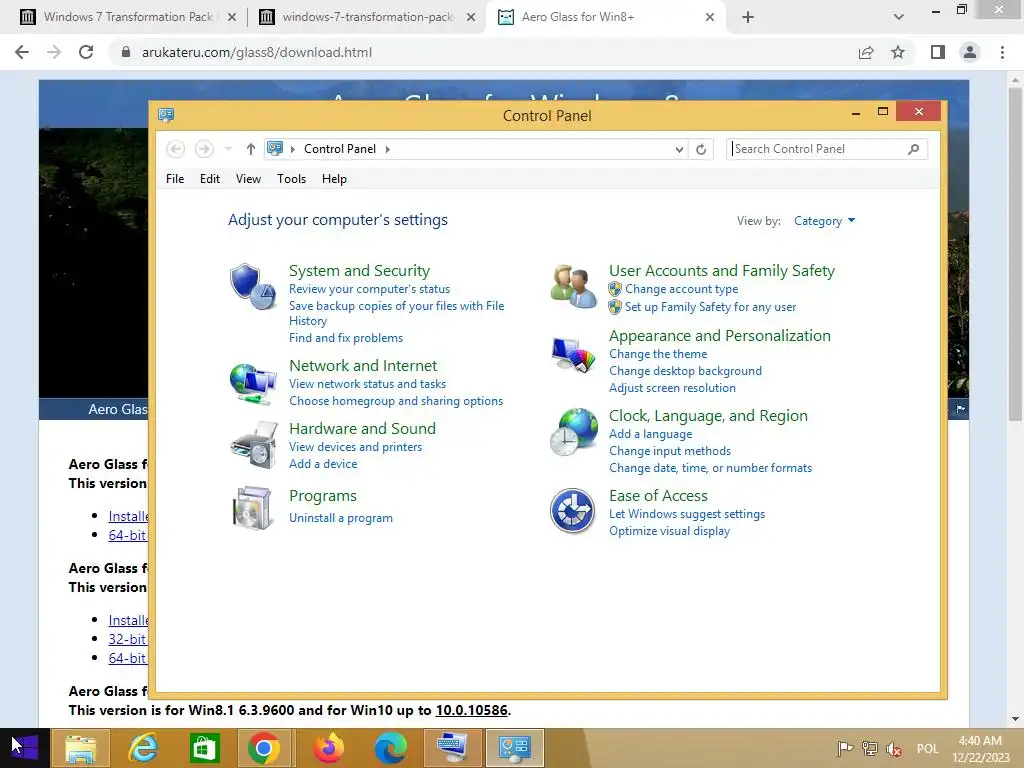The height and width of the screenshot is (768, 1024).
Task: Open the Edit menu
Action: coord(210,179)
